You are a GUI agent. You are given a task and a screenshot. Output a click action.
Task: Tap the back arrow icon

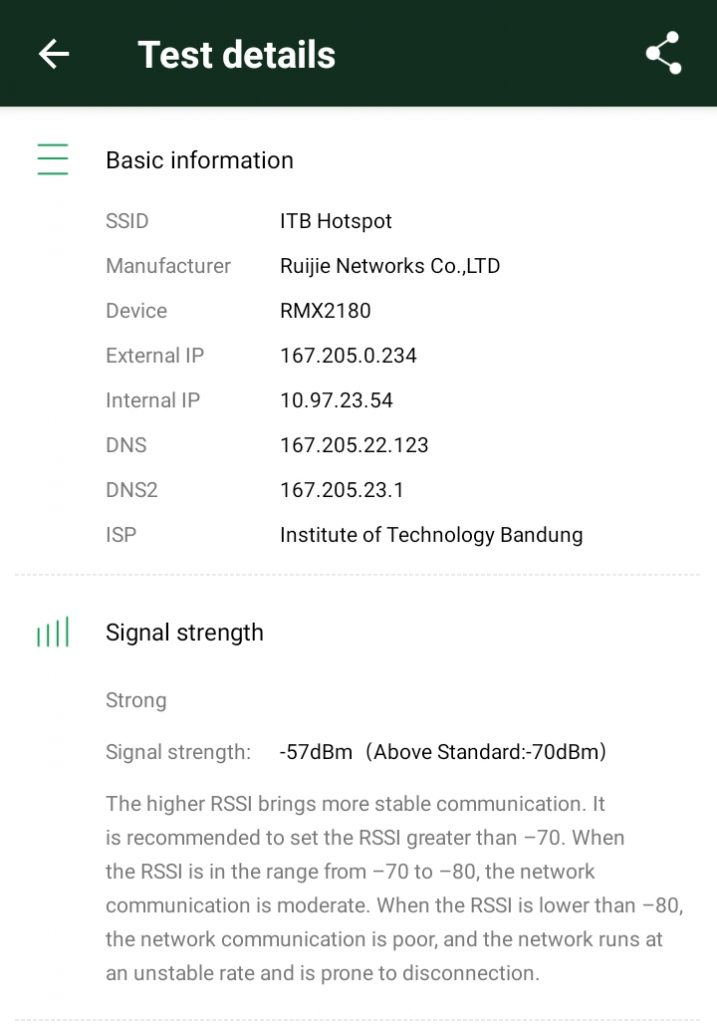54,54
